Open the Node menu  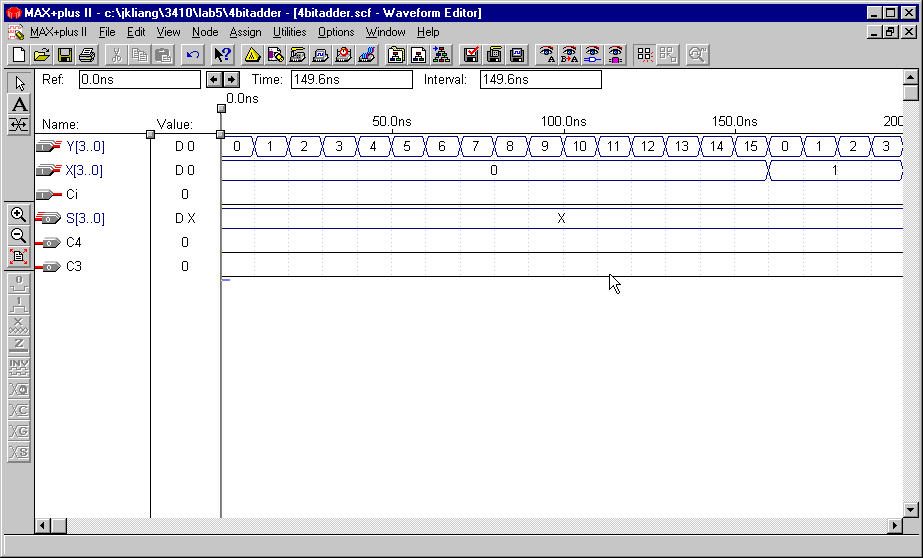[x=204, y=32]
